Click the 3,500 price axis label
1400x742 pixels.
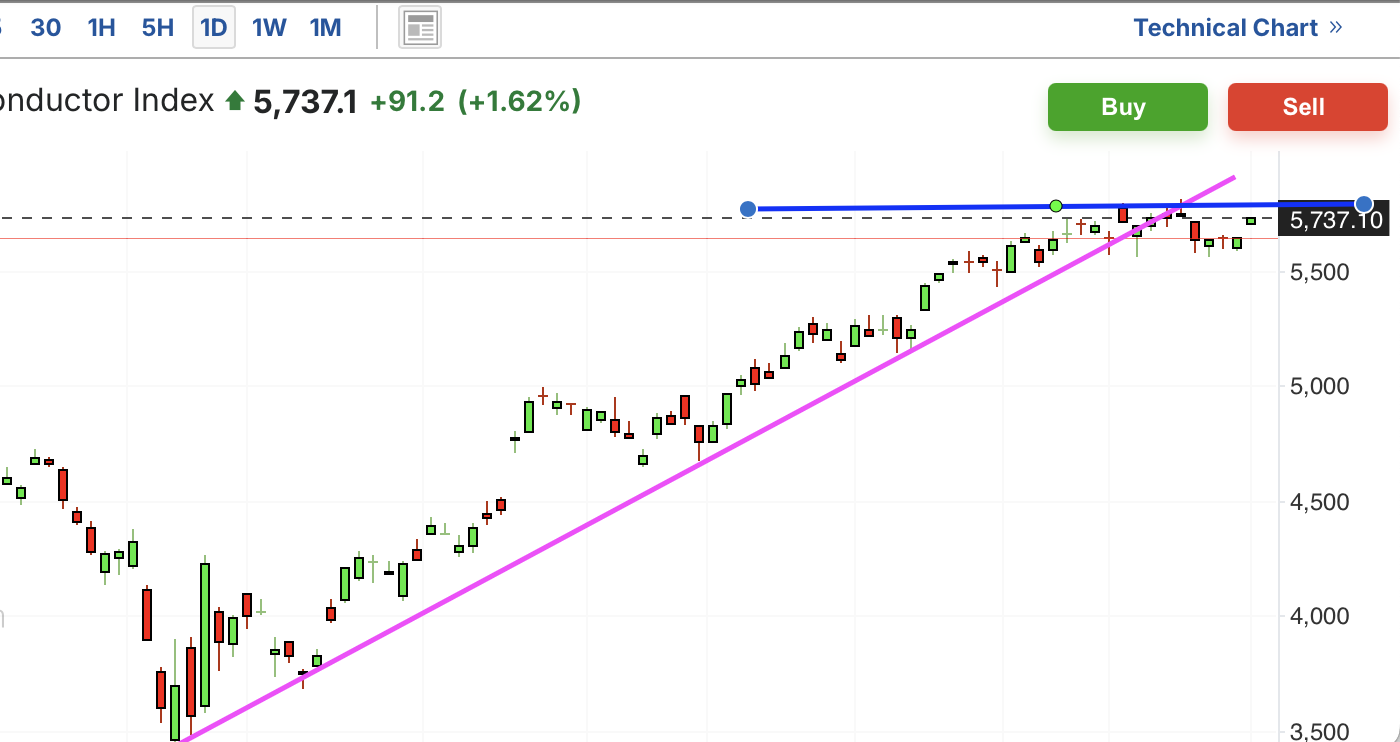(1319, 732)
